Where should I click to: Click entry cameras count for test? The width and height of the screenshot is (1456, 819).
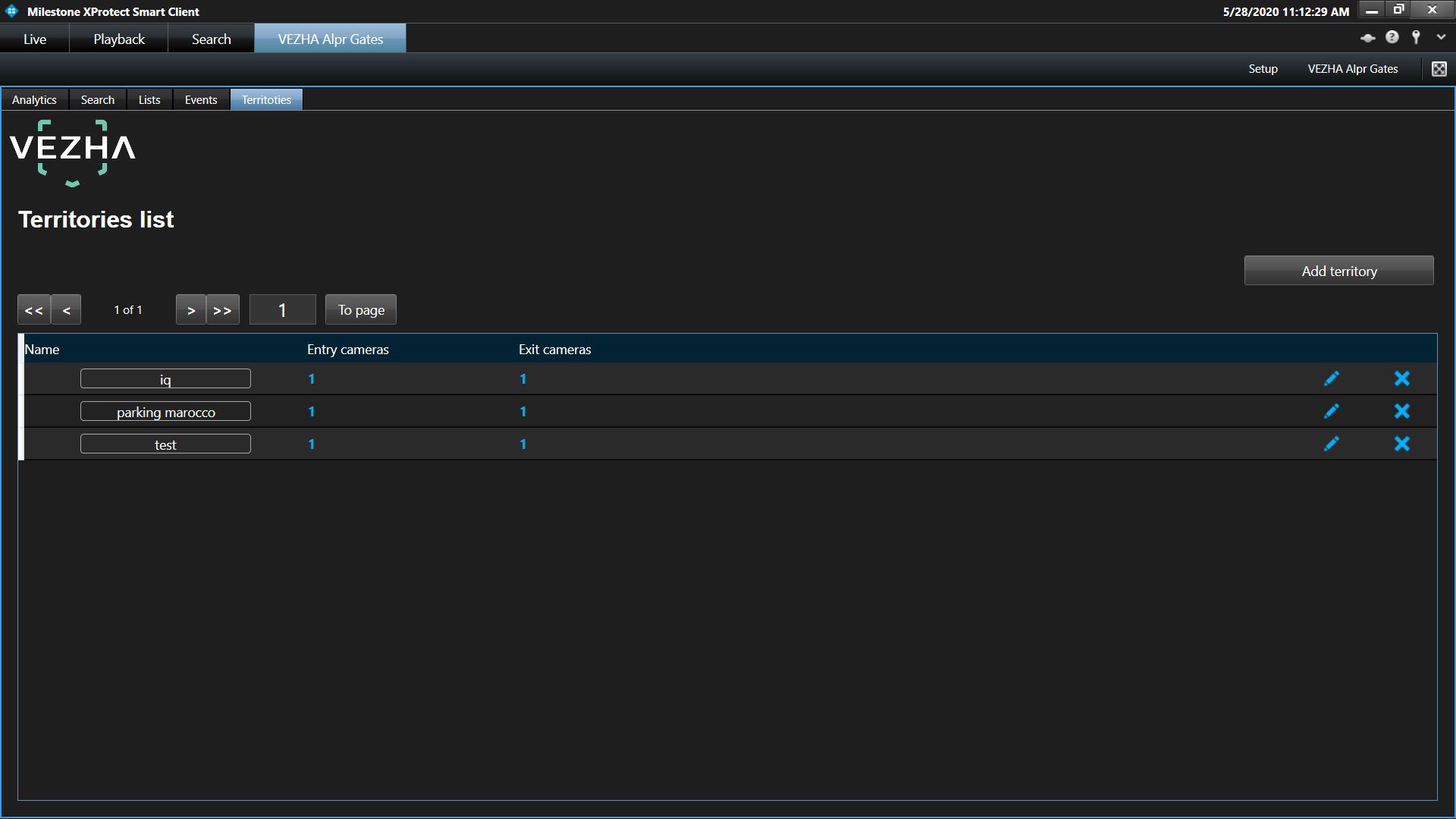tap(311, 444)
